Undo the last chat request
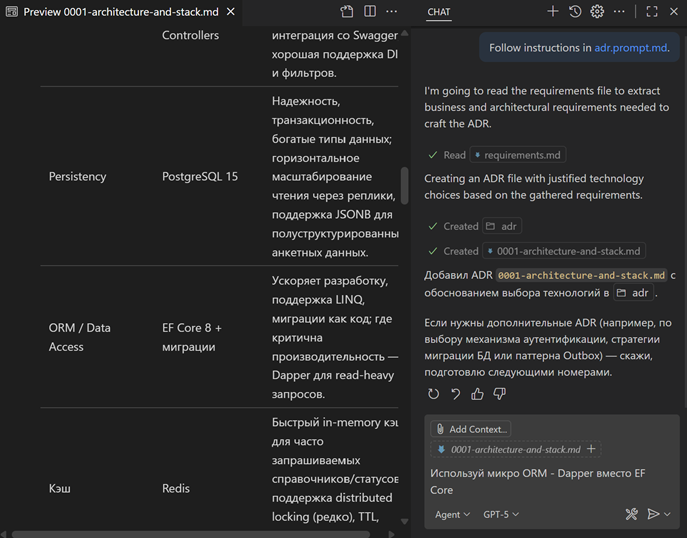The height and width of the screenshot is (538, 687). pyautogui.click(x=455, y=394)
